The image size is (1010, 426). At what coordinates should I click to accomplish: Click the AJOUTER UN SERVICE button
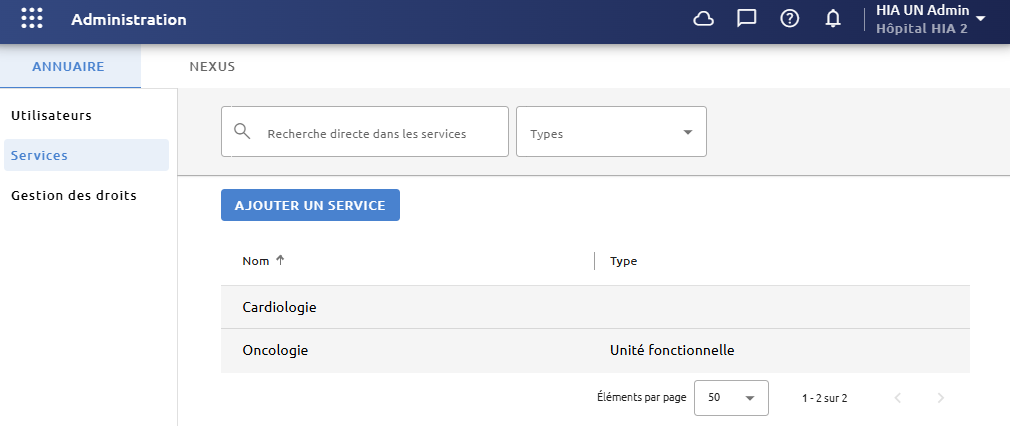(x=310, y=205)
